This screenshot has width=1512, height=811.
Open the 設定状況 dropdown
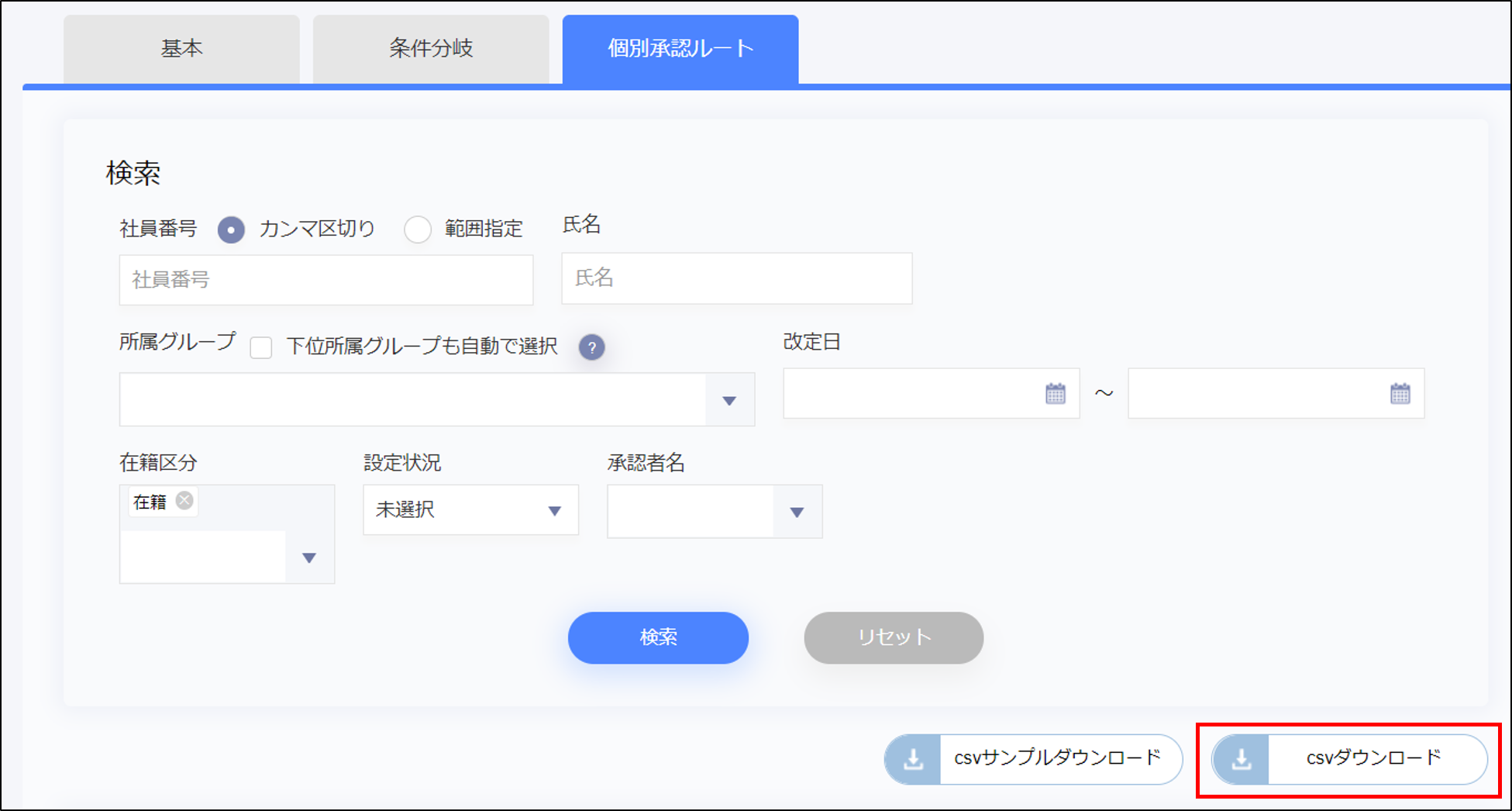(x=554, y=510)
